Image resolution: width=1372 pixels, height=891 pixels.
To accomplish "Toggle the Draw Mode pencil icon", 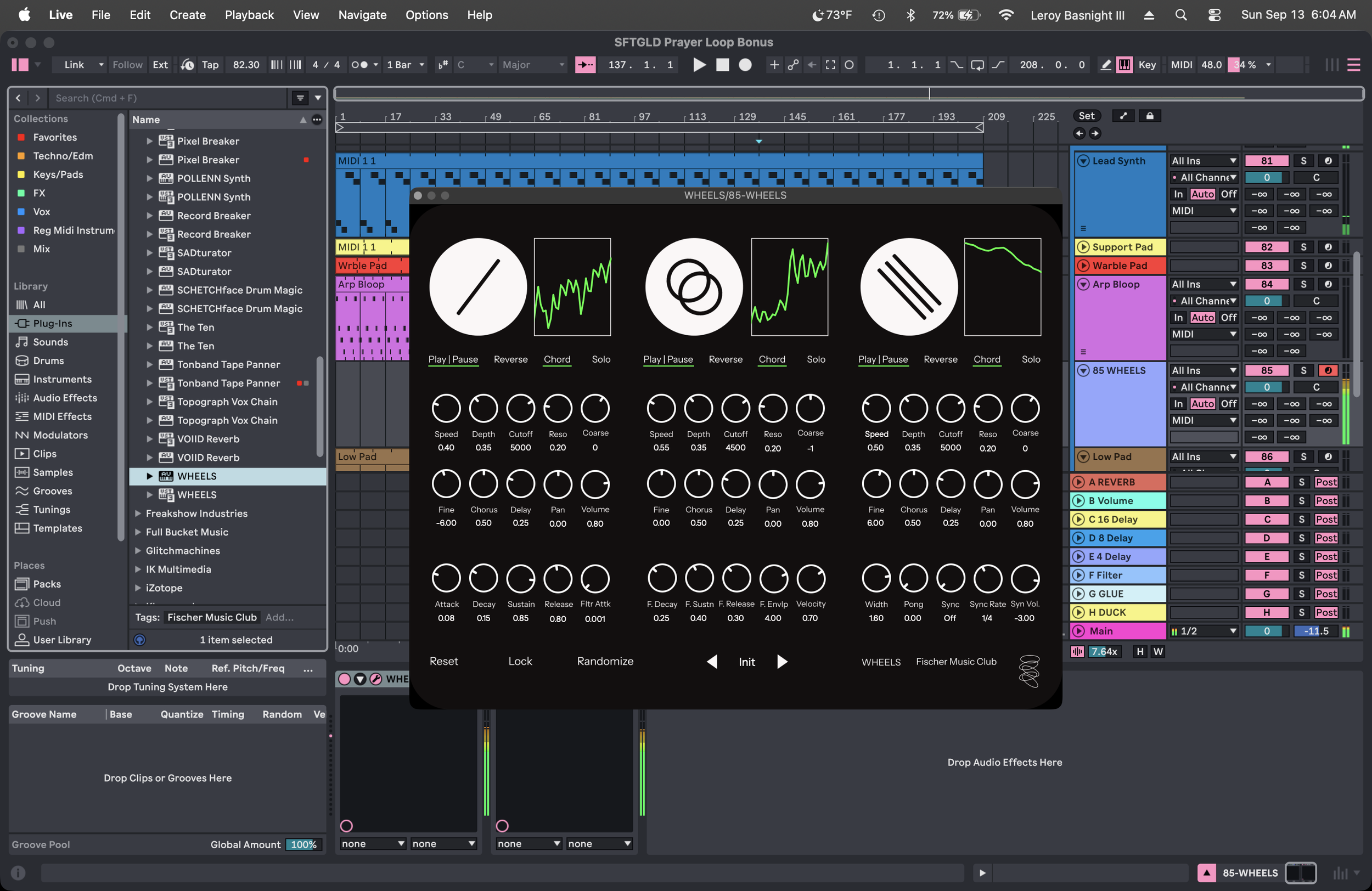I will 1106,65.
